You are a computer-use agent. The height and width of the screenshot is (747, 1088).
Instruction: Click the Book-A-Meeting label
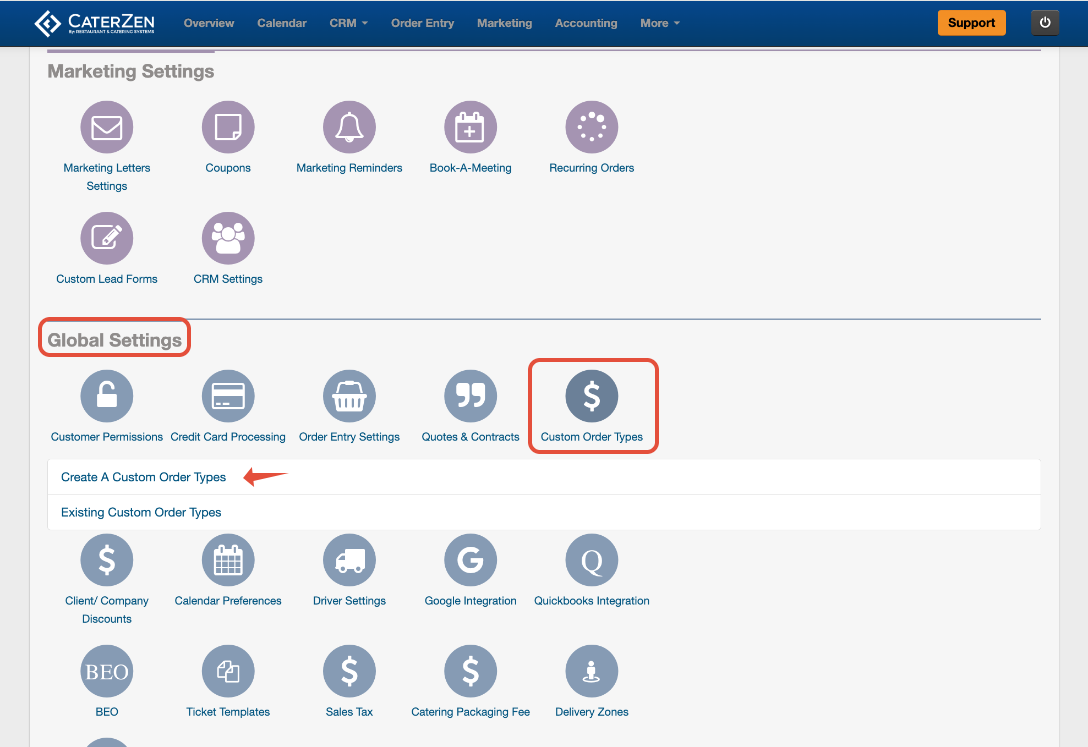(470, 168)
